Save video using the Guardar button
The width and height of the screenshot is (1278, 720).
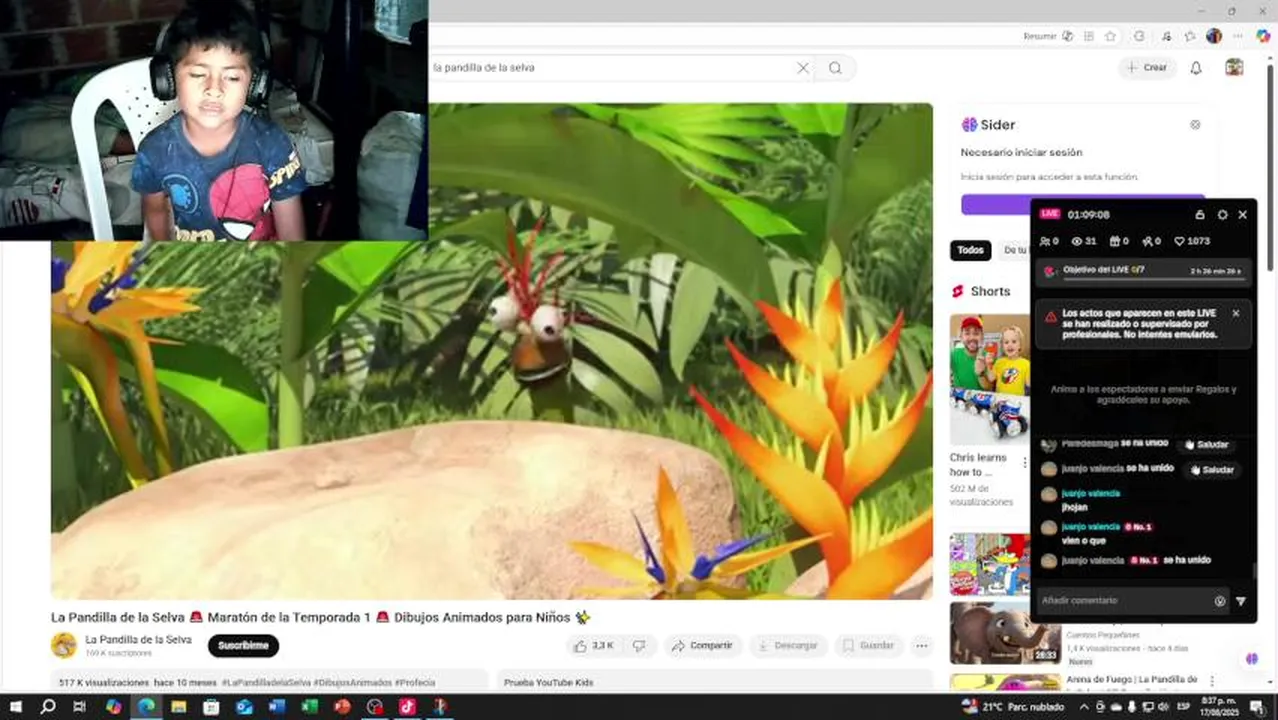(x=868, y=646)
